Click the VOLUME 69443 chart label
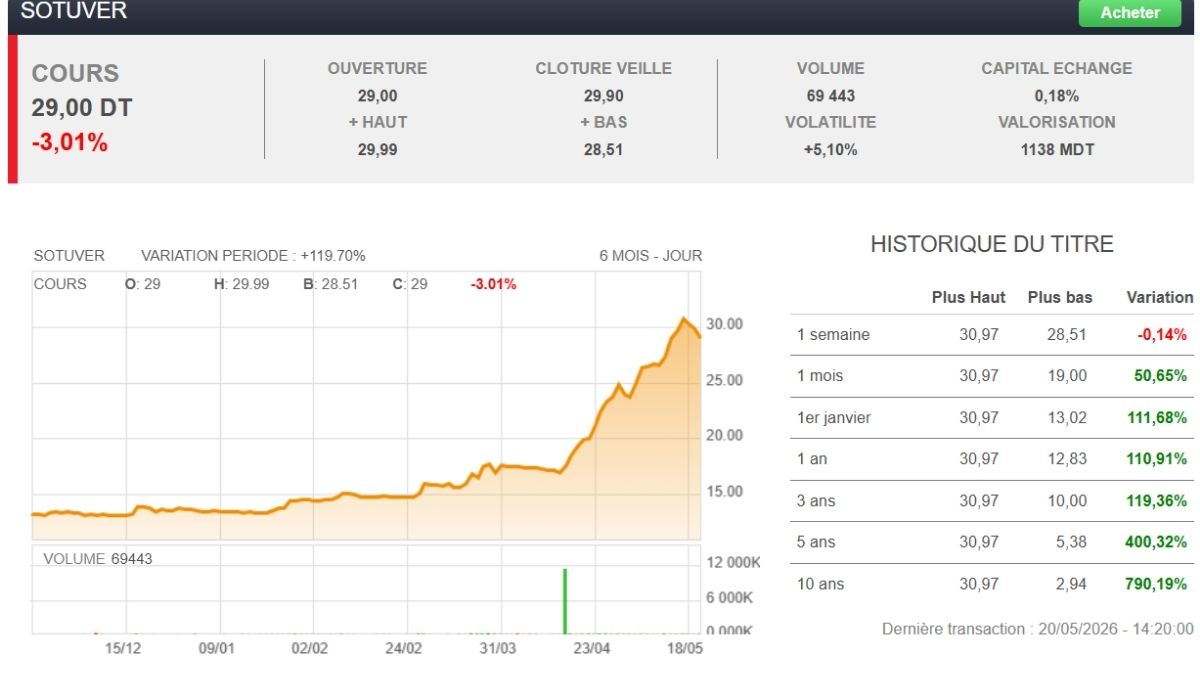The height and width of the screenshot is (675, 1200). pyautogui.click(x=98, y=559)
